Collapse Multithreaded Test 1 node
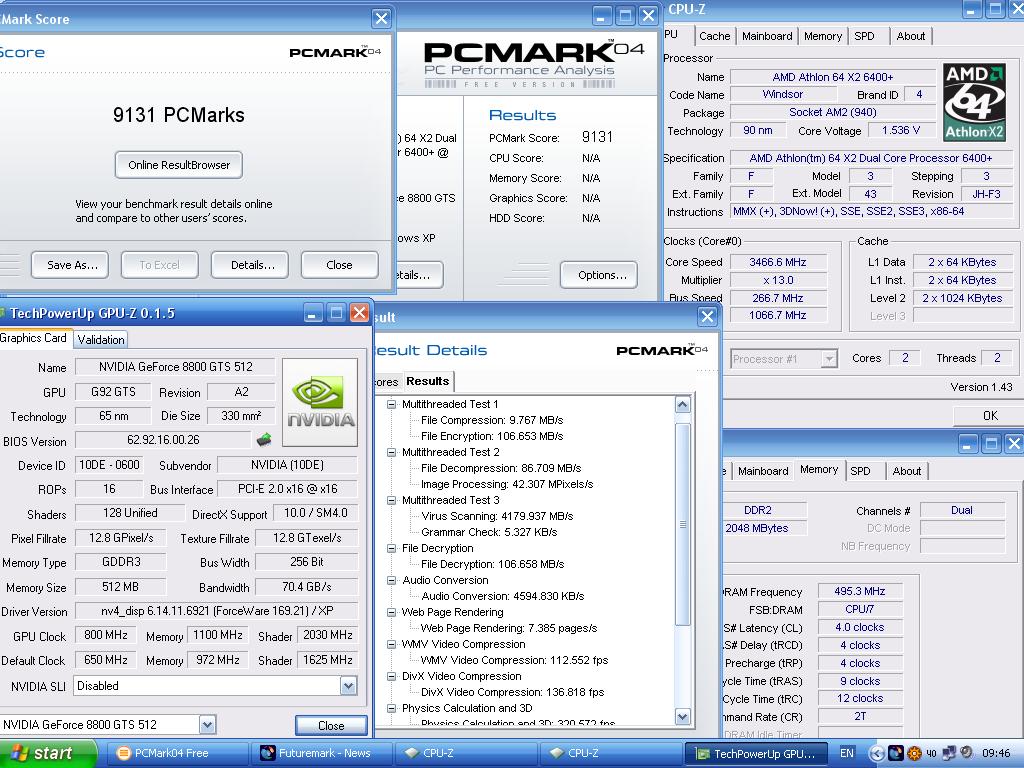1024x768 pixels. [x=391, y=404]
